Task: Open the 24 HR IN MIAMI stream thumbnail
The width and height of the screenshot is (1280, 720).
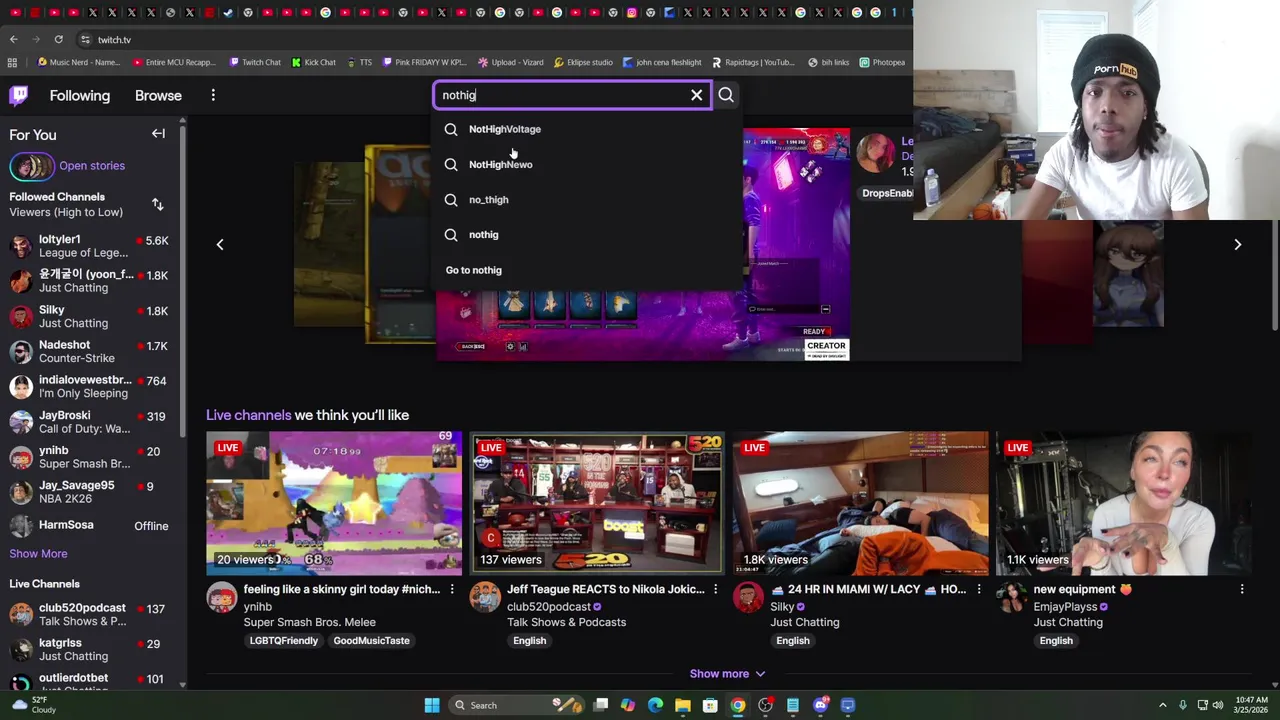Action: click(860, 503)
